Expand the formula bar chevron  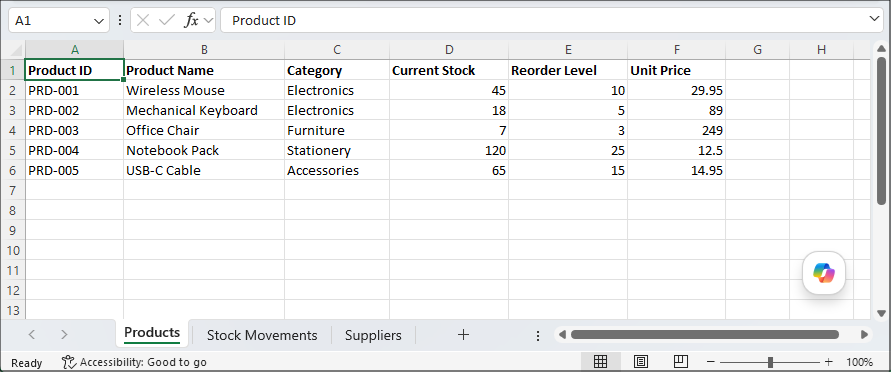pyautogui.click(x=874, y=20)
